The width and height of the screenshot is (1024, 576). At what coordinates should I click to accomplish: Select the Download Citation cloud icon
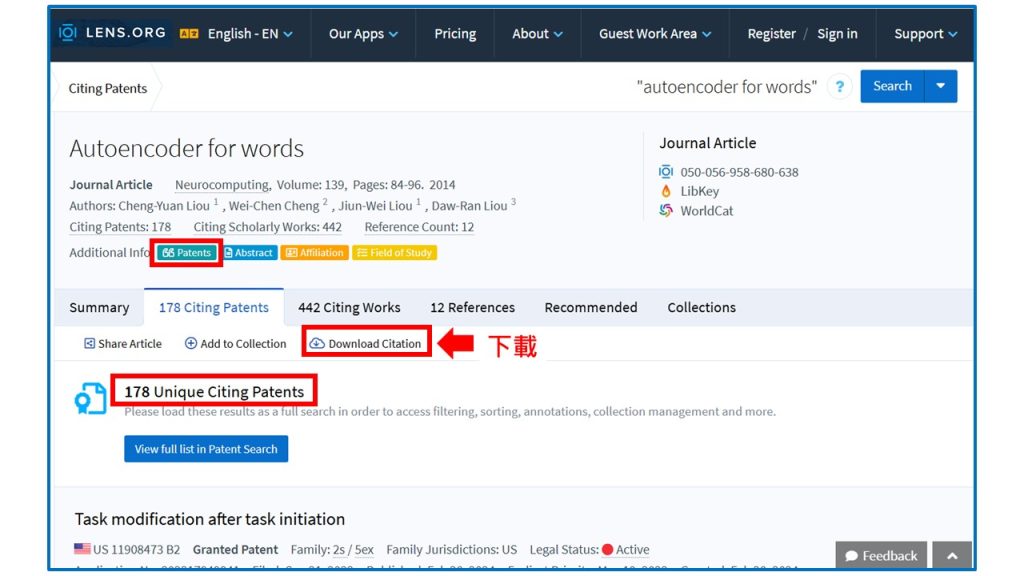coord(317,344)
